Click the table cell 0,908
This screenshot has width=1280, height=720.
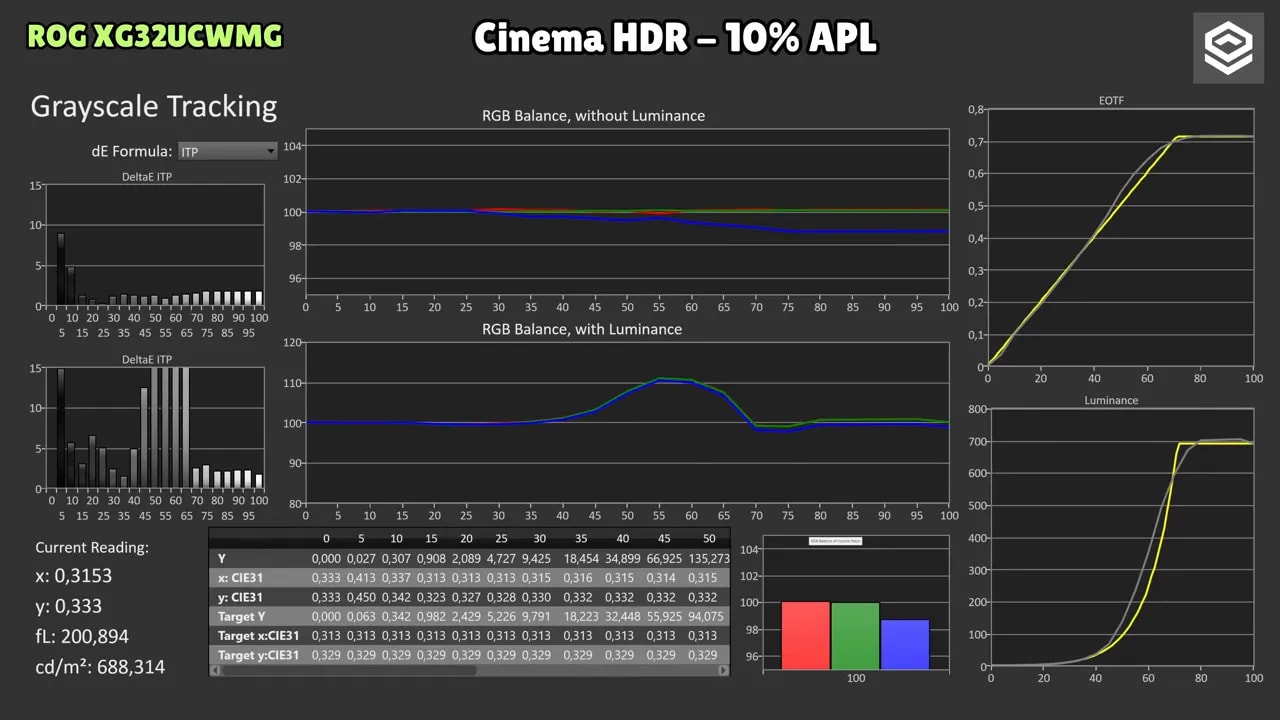pyautogui.click(x=431, y=558)
